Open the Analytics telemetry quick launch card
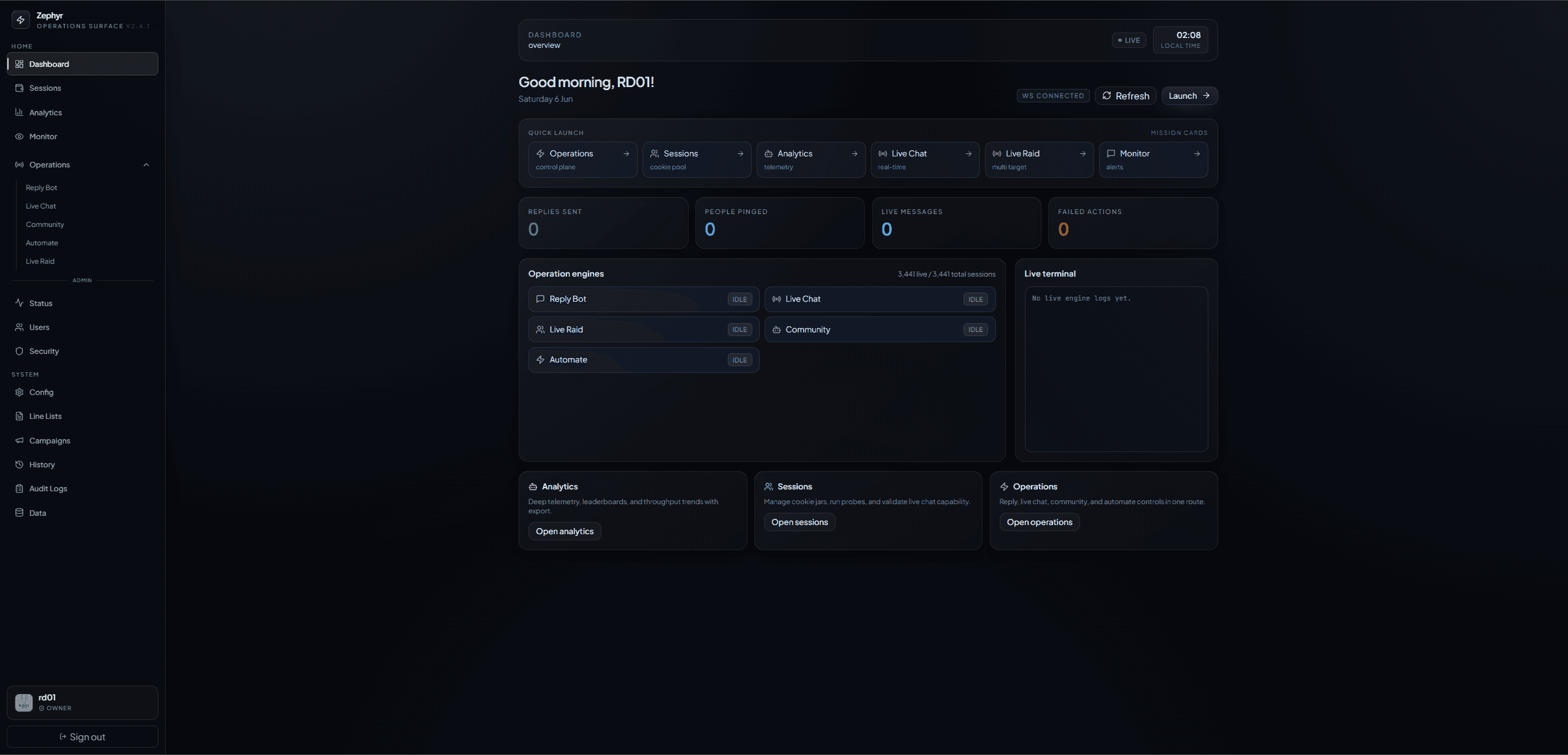Image resolution: width=1568 pixels, height=755 pixels. [x=811, y=159]
